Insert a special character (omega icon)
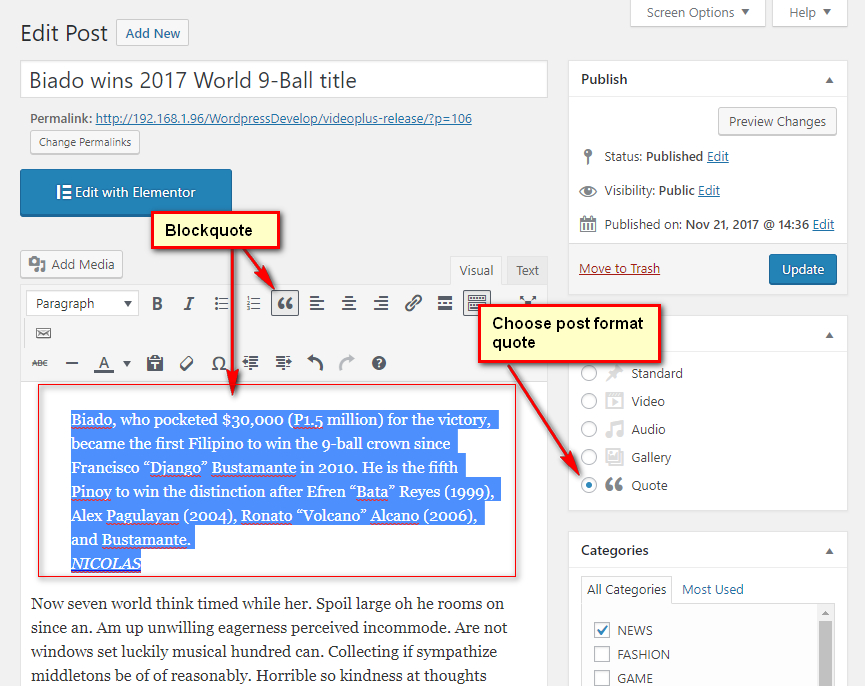 click(218, 364)
